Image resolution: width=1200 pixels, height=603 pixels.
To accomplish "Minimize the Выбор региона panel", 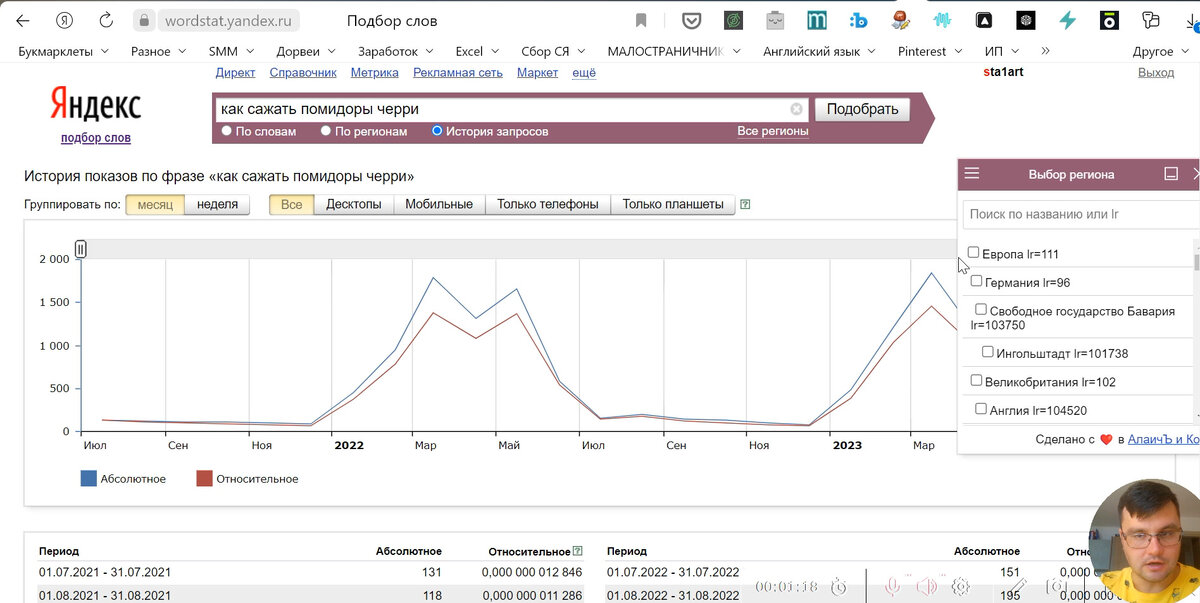I will 1172,174.
